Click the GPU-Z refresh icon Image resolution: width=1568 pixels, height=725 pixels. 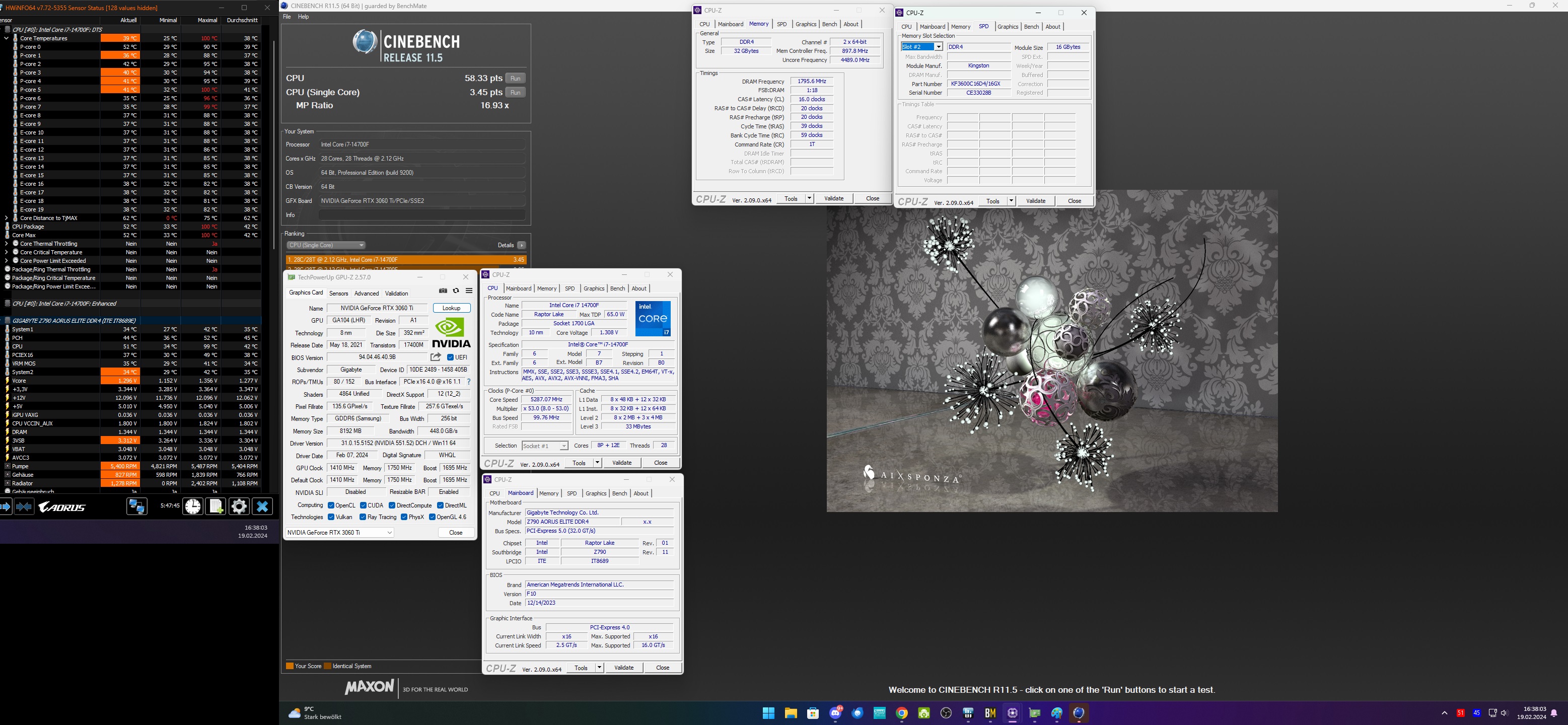[456, 291]
